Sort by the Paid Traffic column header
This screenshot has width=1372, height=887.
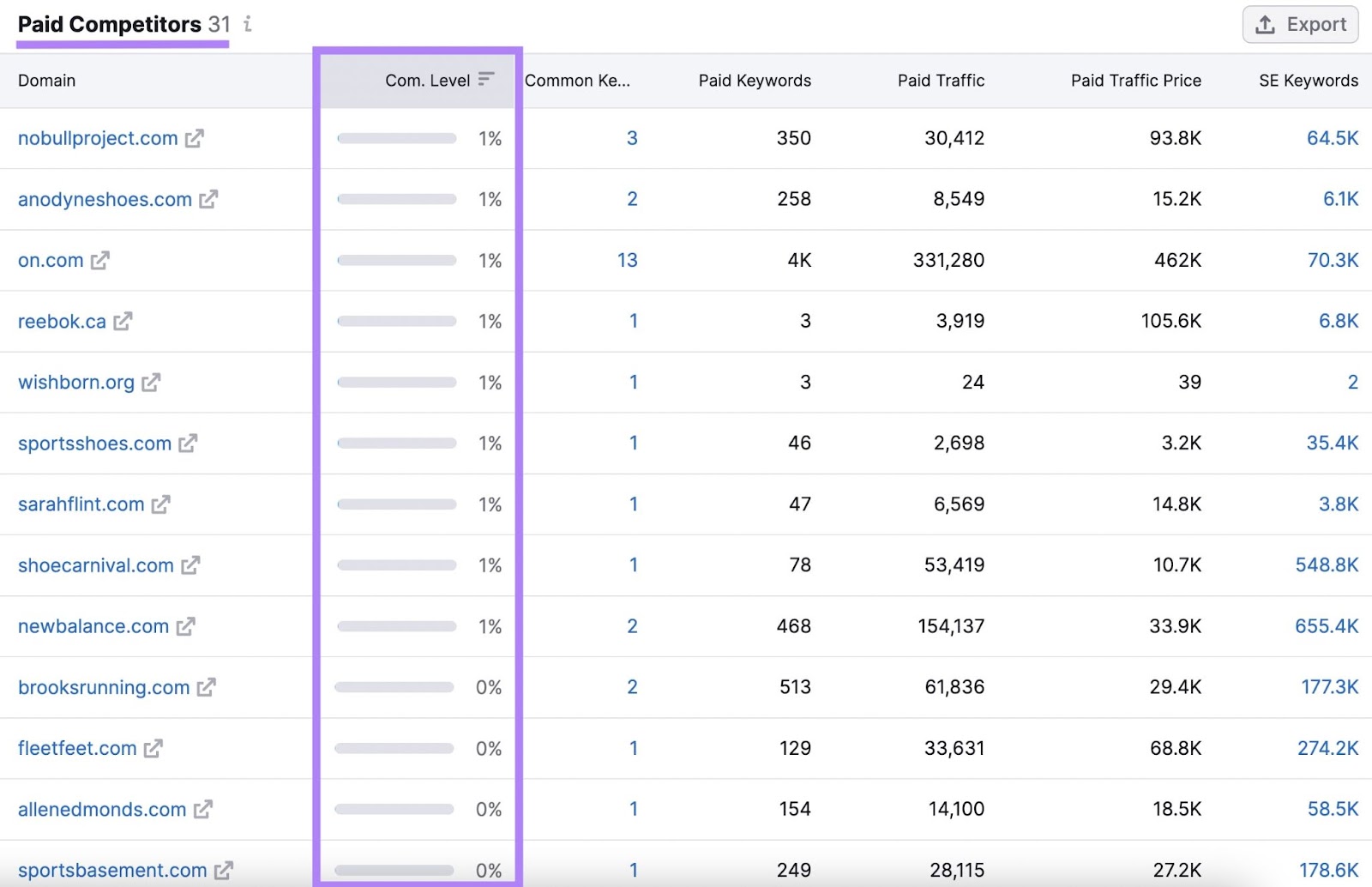(941, 81)
